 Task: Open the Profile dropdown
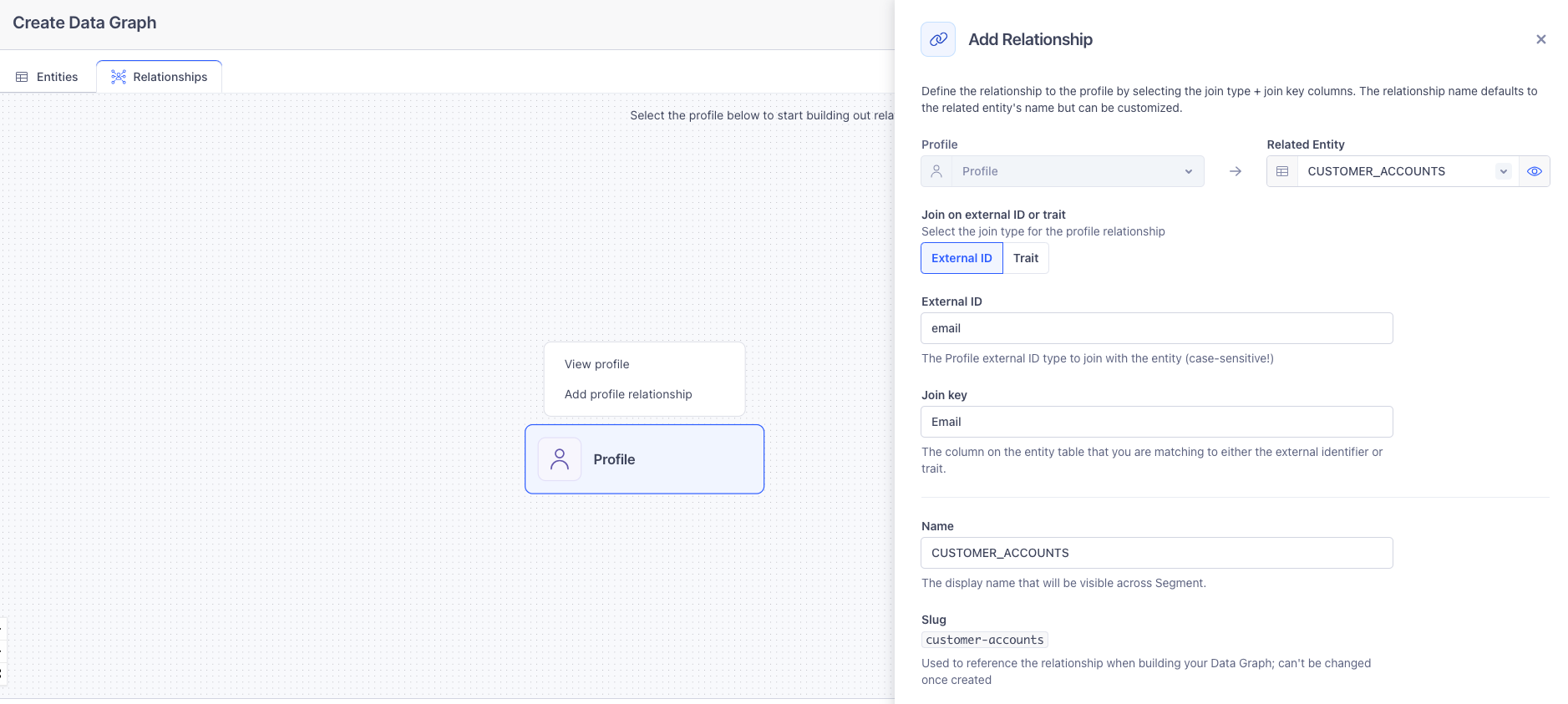(1078, 171)
